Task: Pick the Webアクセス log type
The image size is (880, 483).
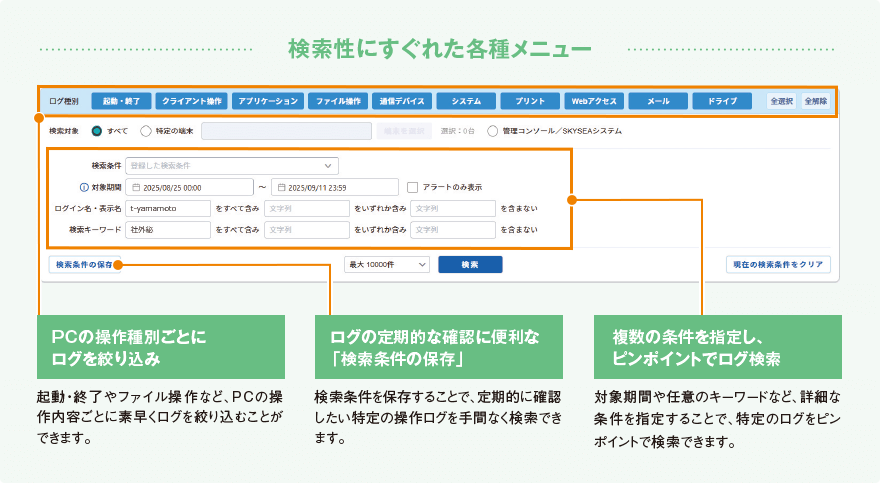Action: pos(595,101)
